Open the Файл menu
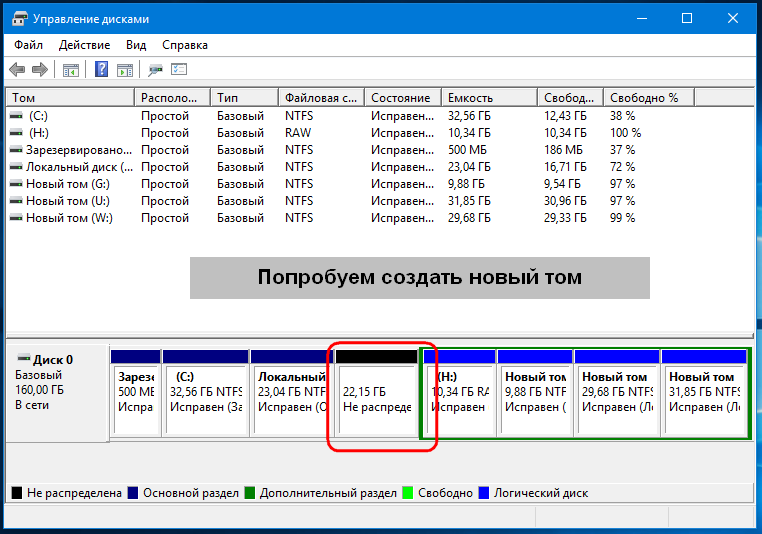 click(x=28, y=45)
